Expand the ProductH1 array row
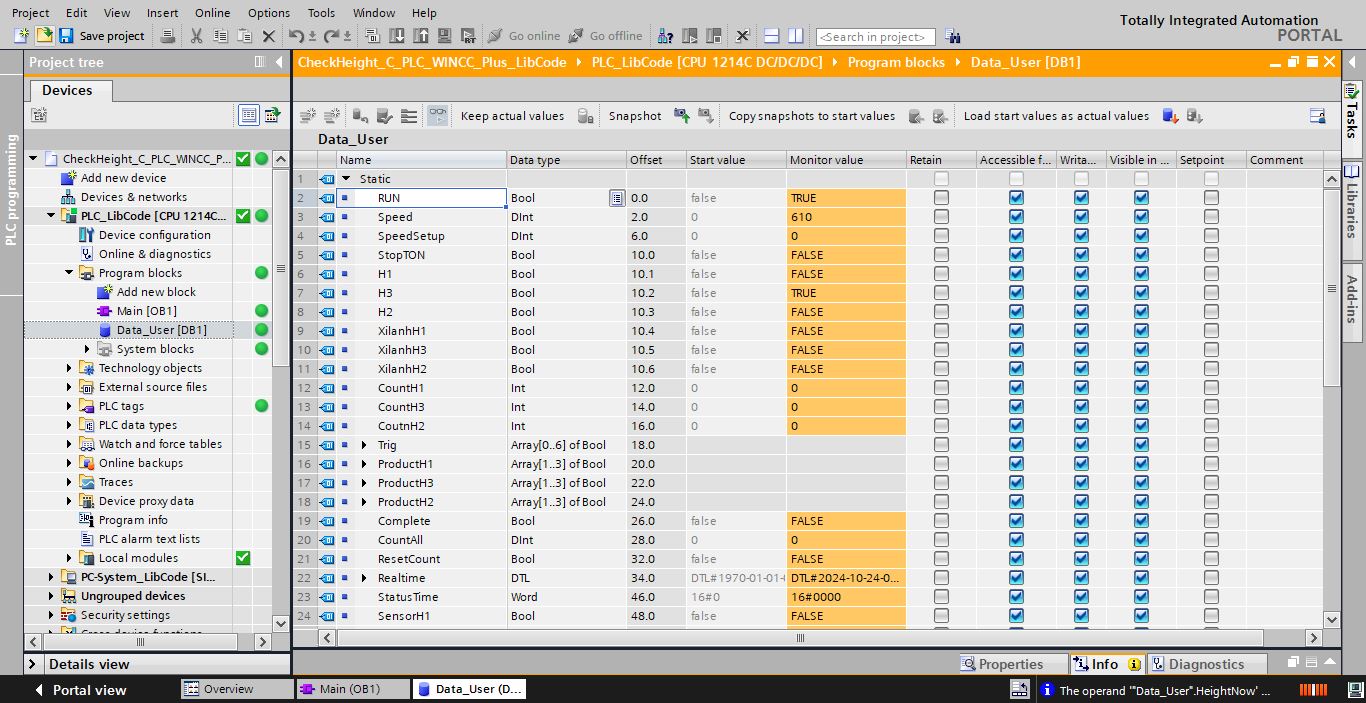Viewport: 1366px width, 703px height. [x=364, y=464]
